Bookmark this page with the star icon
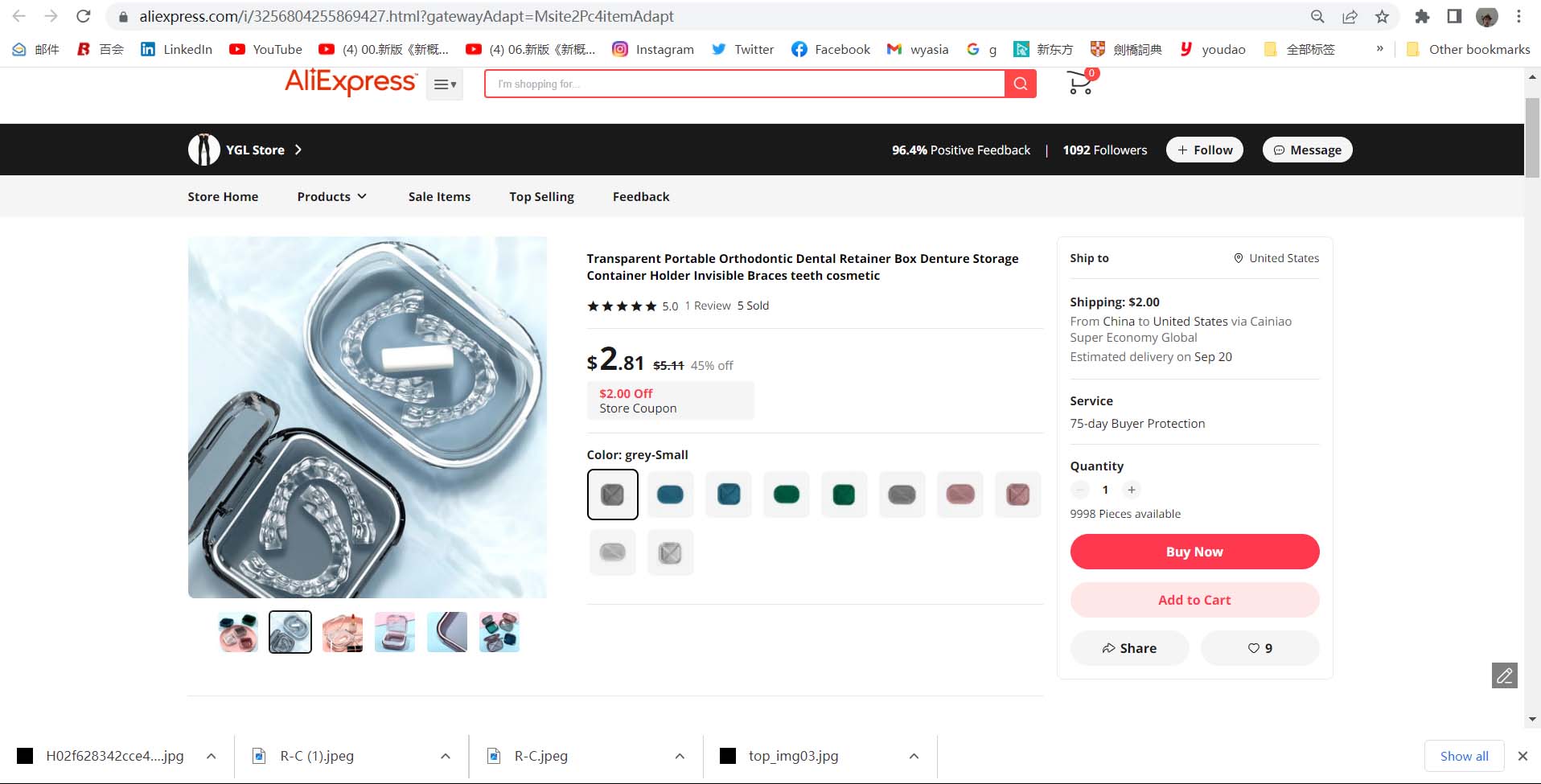The width and height of the screenshot is (1541, 784). pyautogui.click(x=1382, y=16)
